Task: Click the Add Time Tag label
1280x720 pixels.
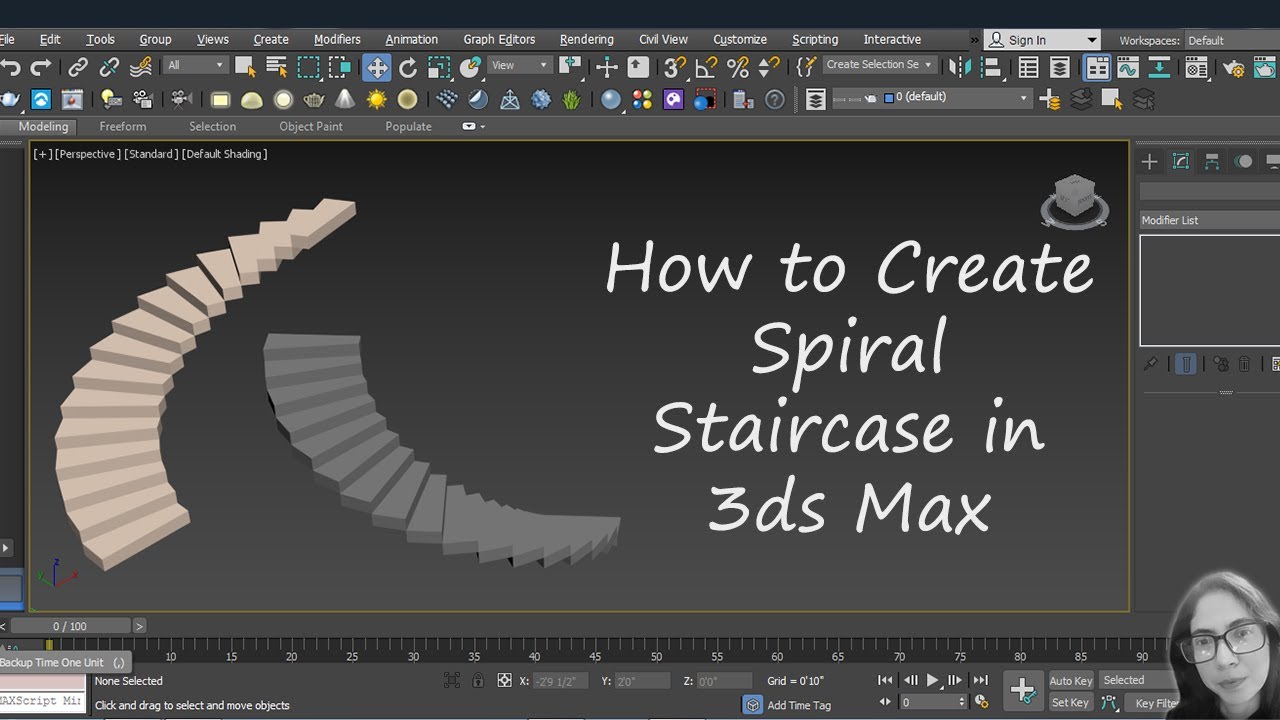Action: click(x=799, y=705)
